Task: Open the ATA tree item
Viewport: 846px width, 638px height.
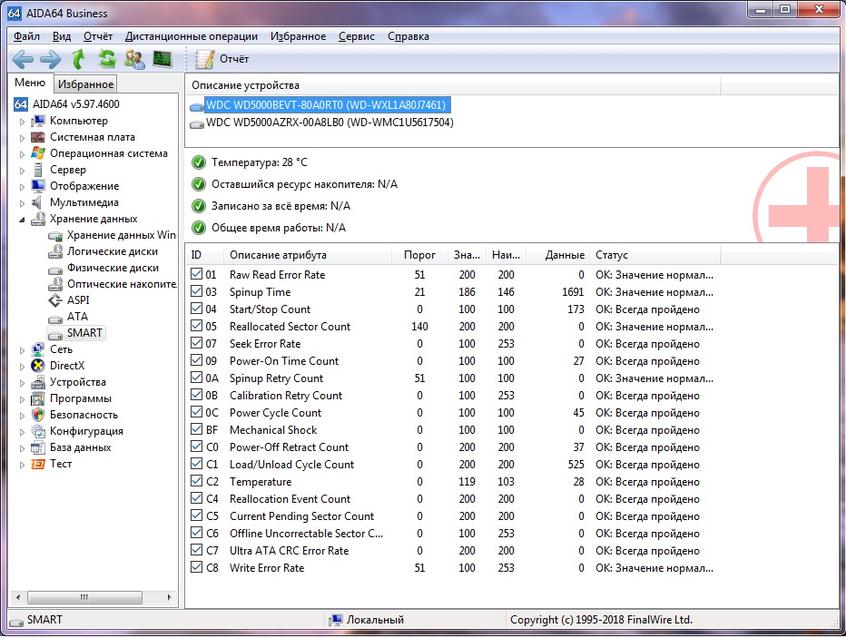Action: [68, 316]
